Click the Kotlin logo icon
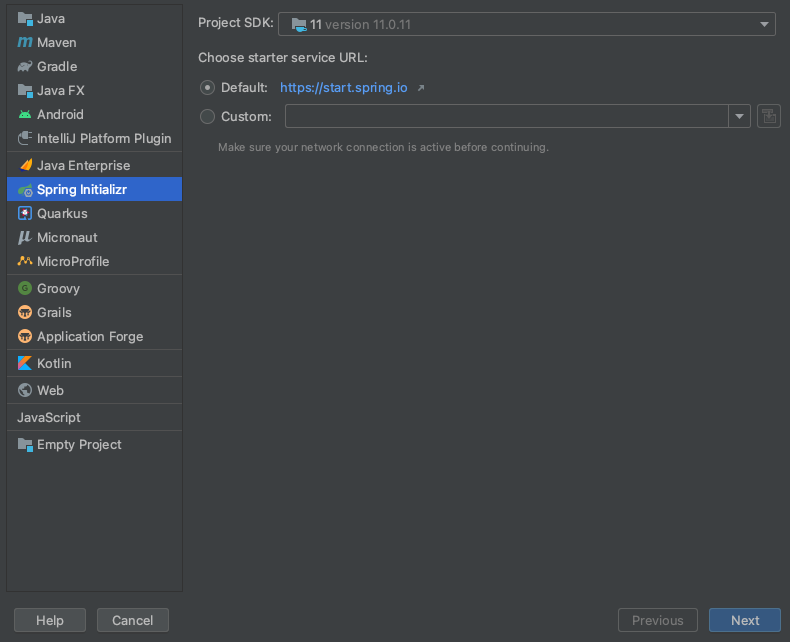Image resolution: width=790 pixels, height=642 pixels. (x=25, y=364)
